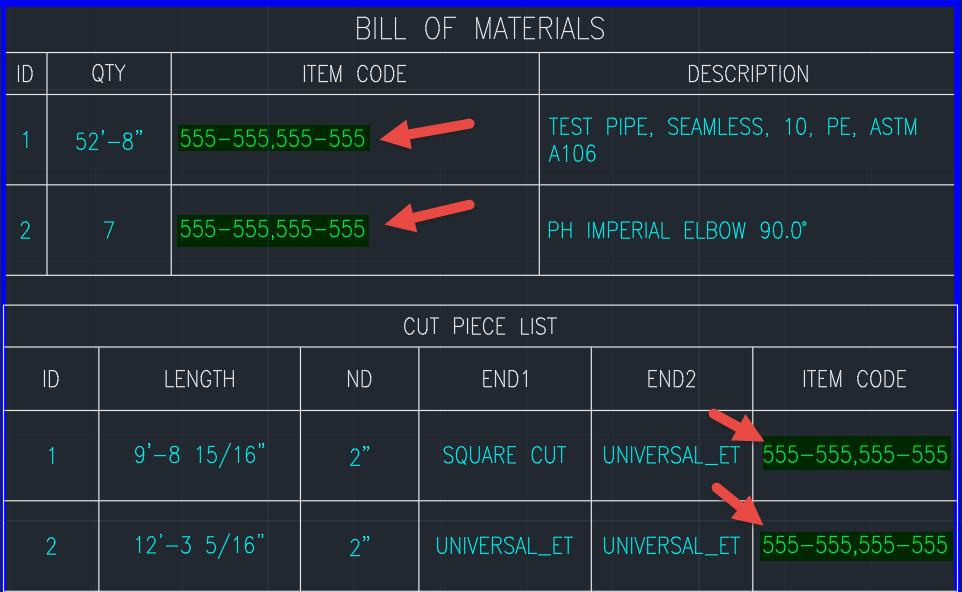Click the SQUARE CUT cell in END1

coord(504,455)
